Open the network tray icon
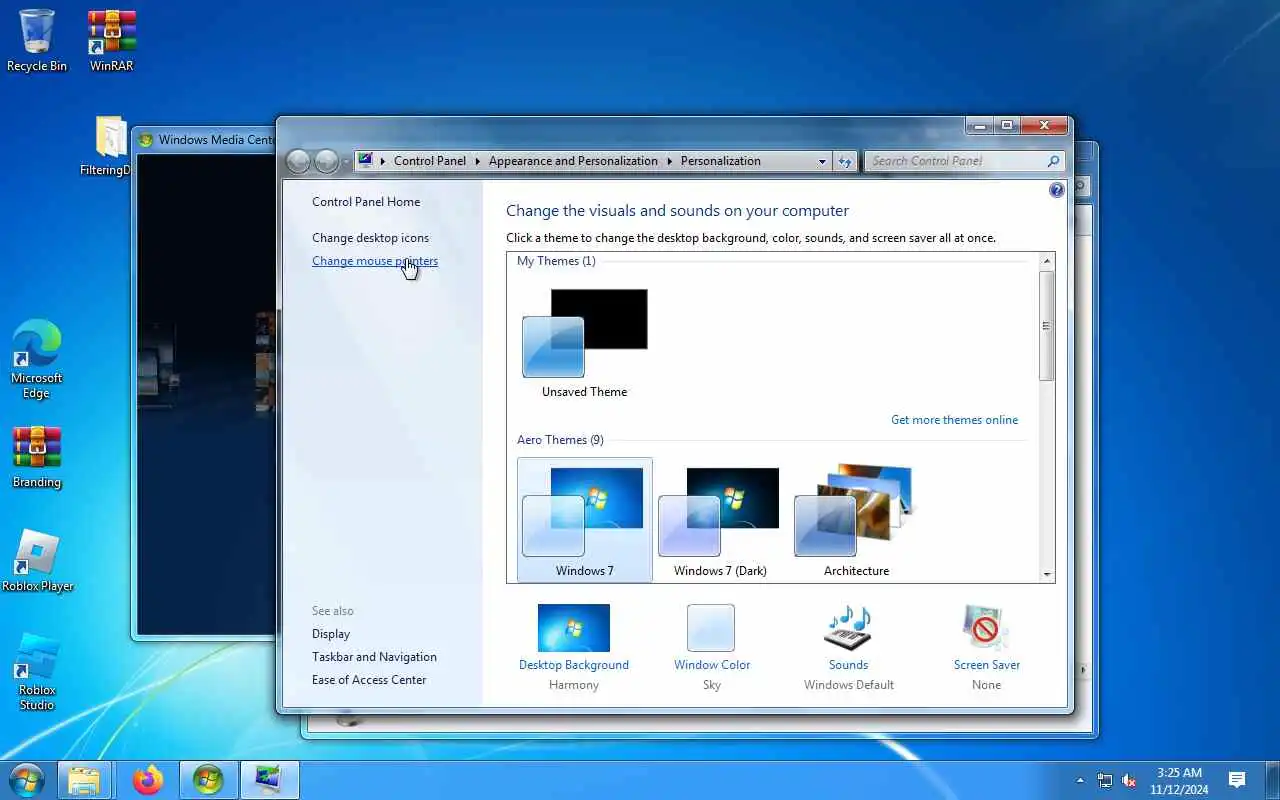The width and height of the screenshot is (1280, 800). [1105, 780]
